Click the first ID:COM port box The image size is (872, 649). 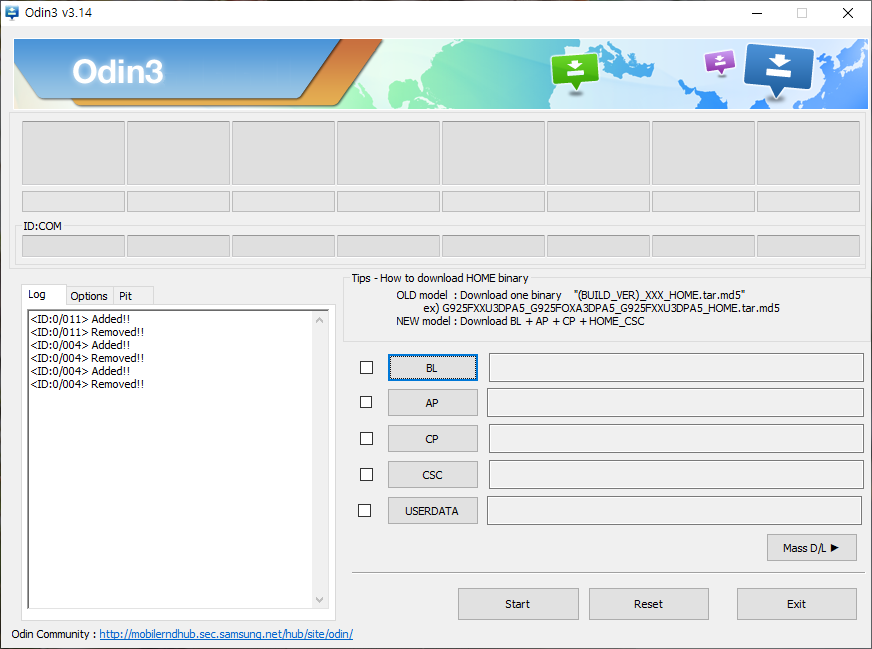[x=73, y=246]
